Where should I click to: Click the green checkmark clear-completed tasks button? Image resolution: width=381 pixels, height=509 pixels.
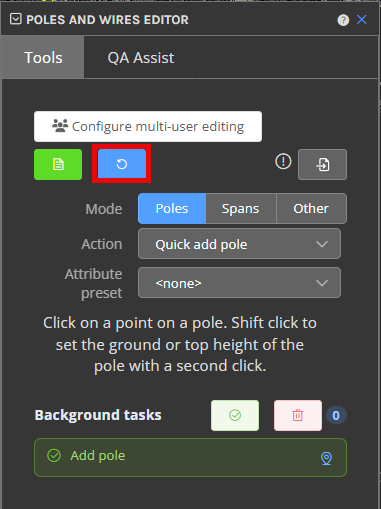[x=235, y=415]
